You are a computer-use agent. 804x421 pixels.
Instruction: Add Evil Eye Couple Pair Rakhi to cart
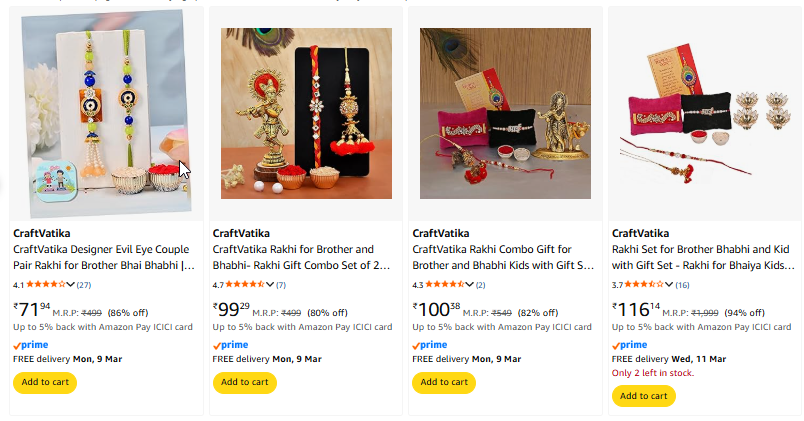[x=45, y=382]
